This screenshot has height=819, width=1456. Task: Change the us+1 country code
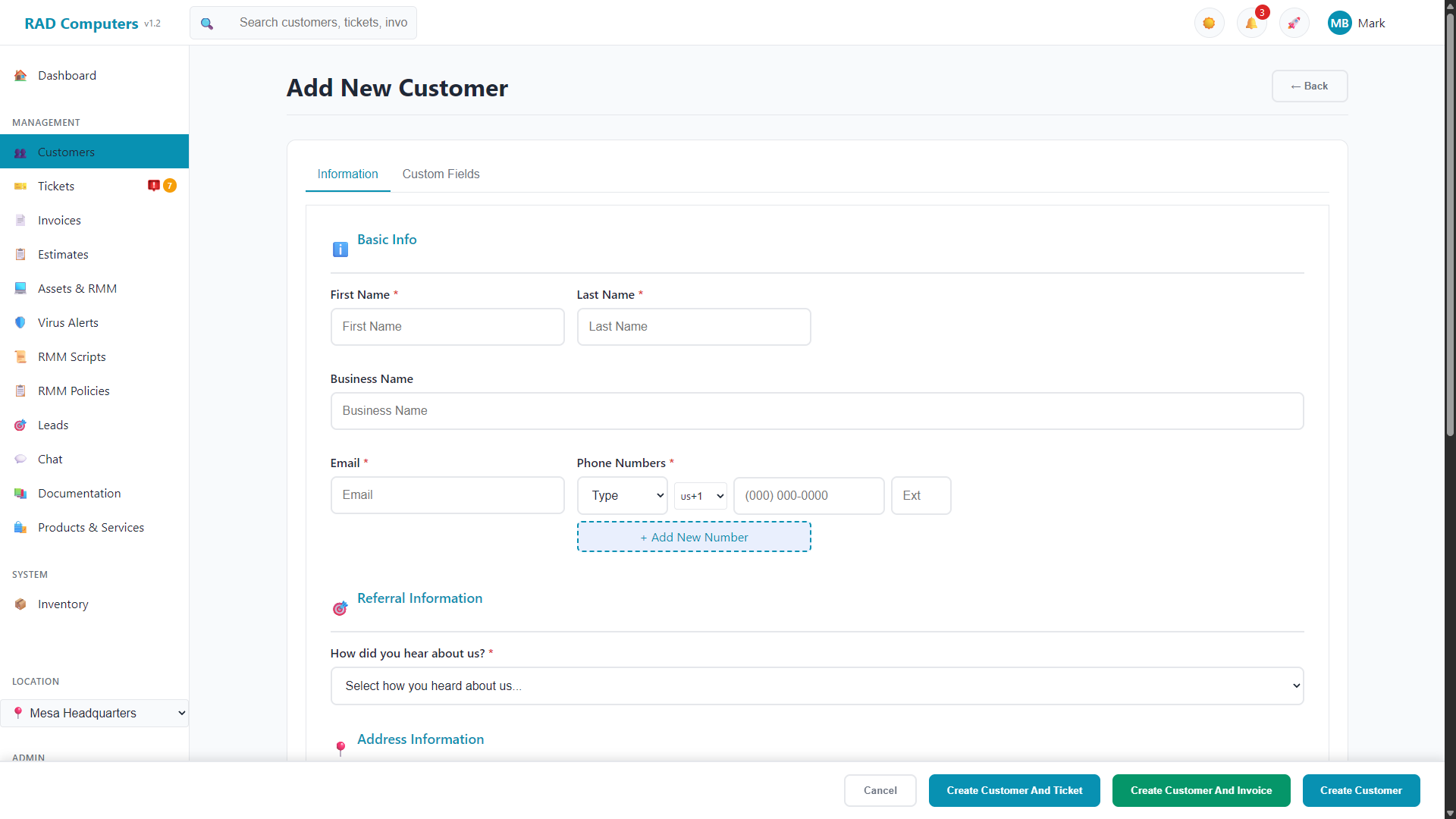[699, 495]
